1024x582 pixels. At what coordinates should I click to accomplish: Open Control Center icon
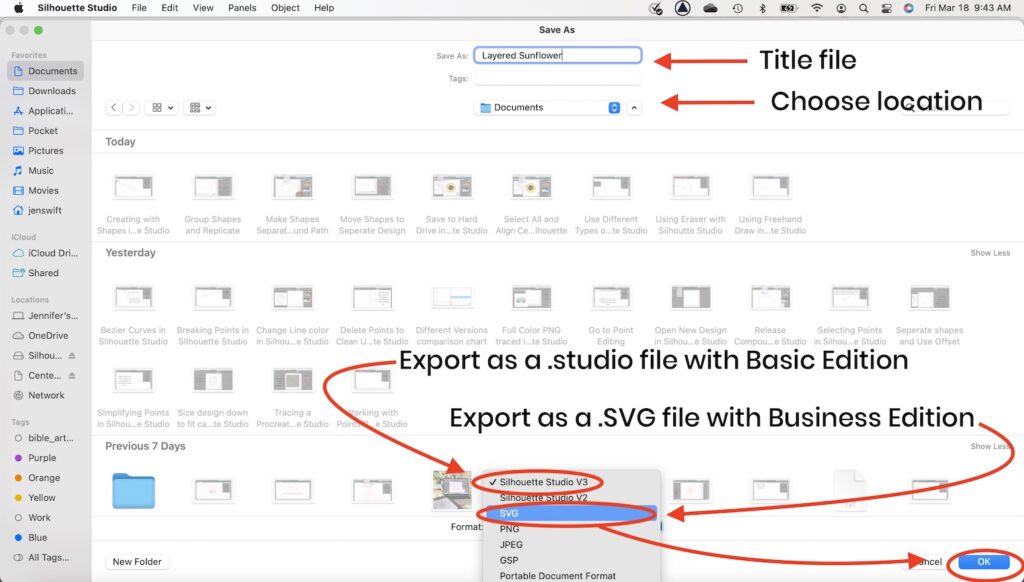[x=886, y=8]
